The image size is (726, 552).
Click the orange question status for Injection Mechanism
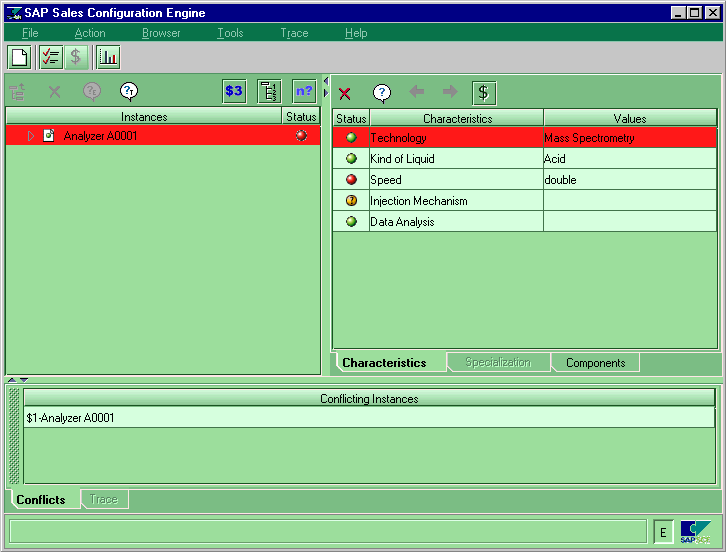pos(351,201)
